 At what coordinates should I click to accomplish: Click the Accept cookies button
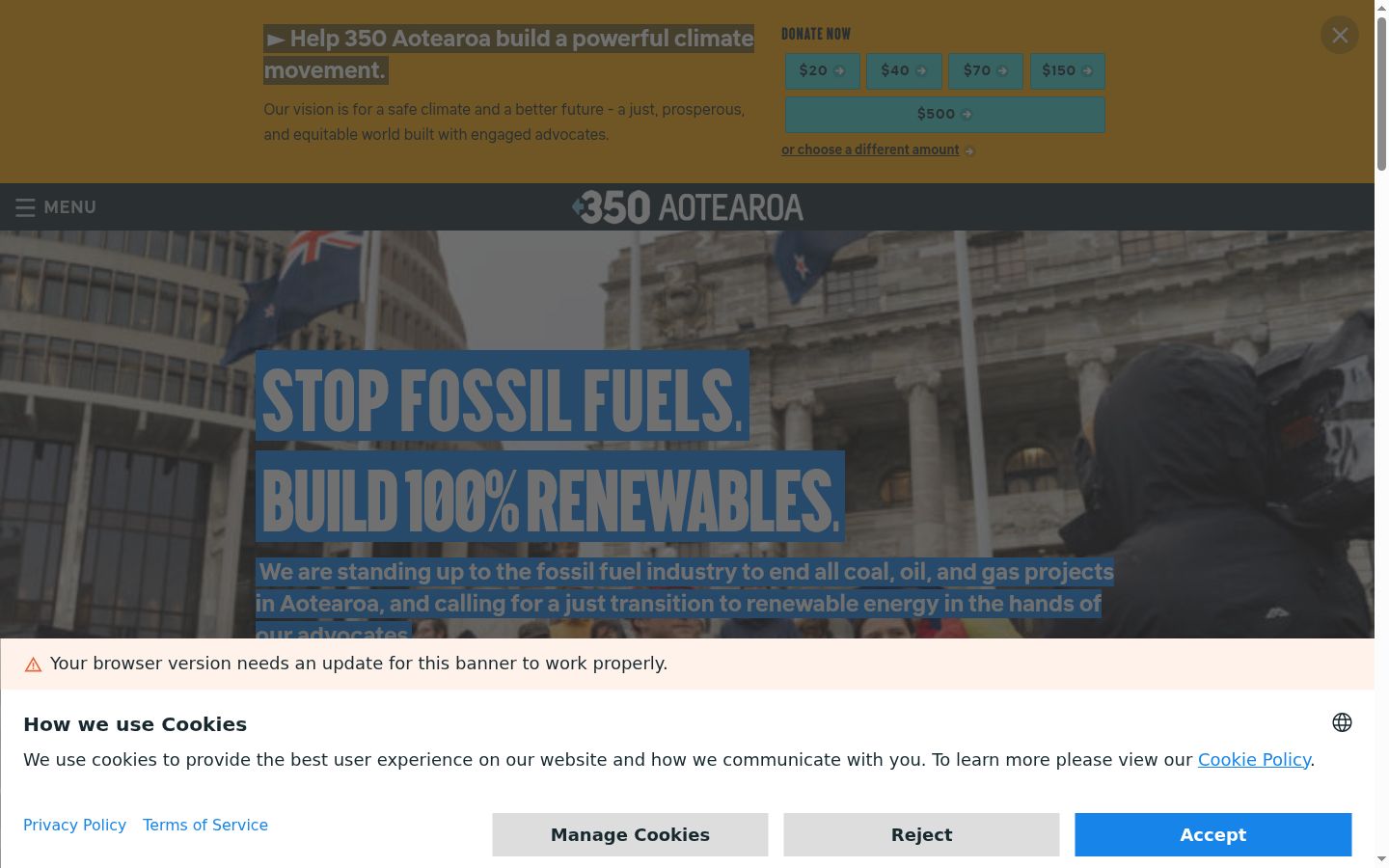[x=1213, y=834]
